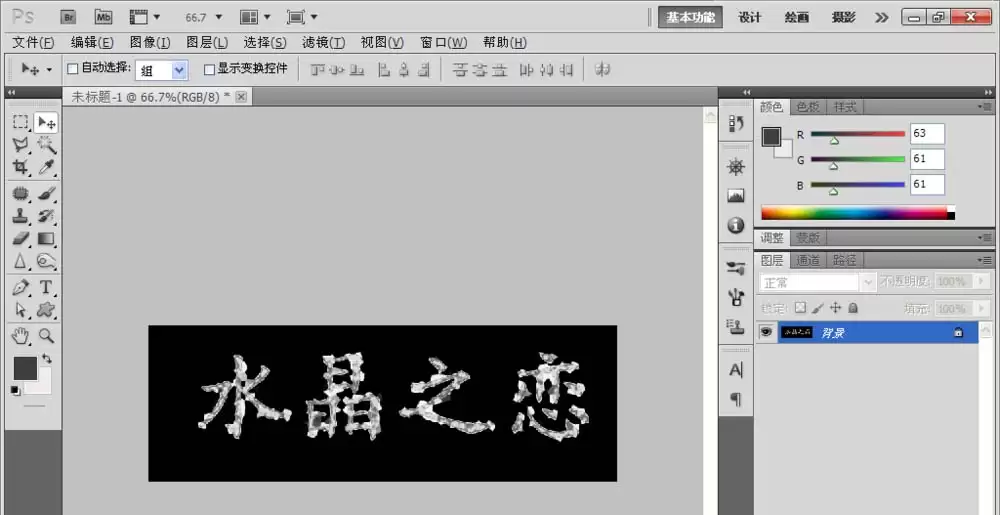Toggle lock position icon
Screen dimensions: 1000x515
pyautogui.click(x=836, y=308)
